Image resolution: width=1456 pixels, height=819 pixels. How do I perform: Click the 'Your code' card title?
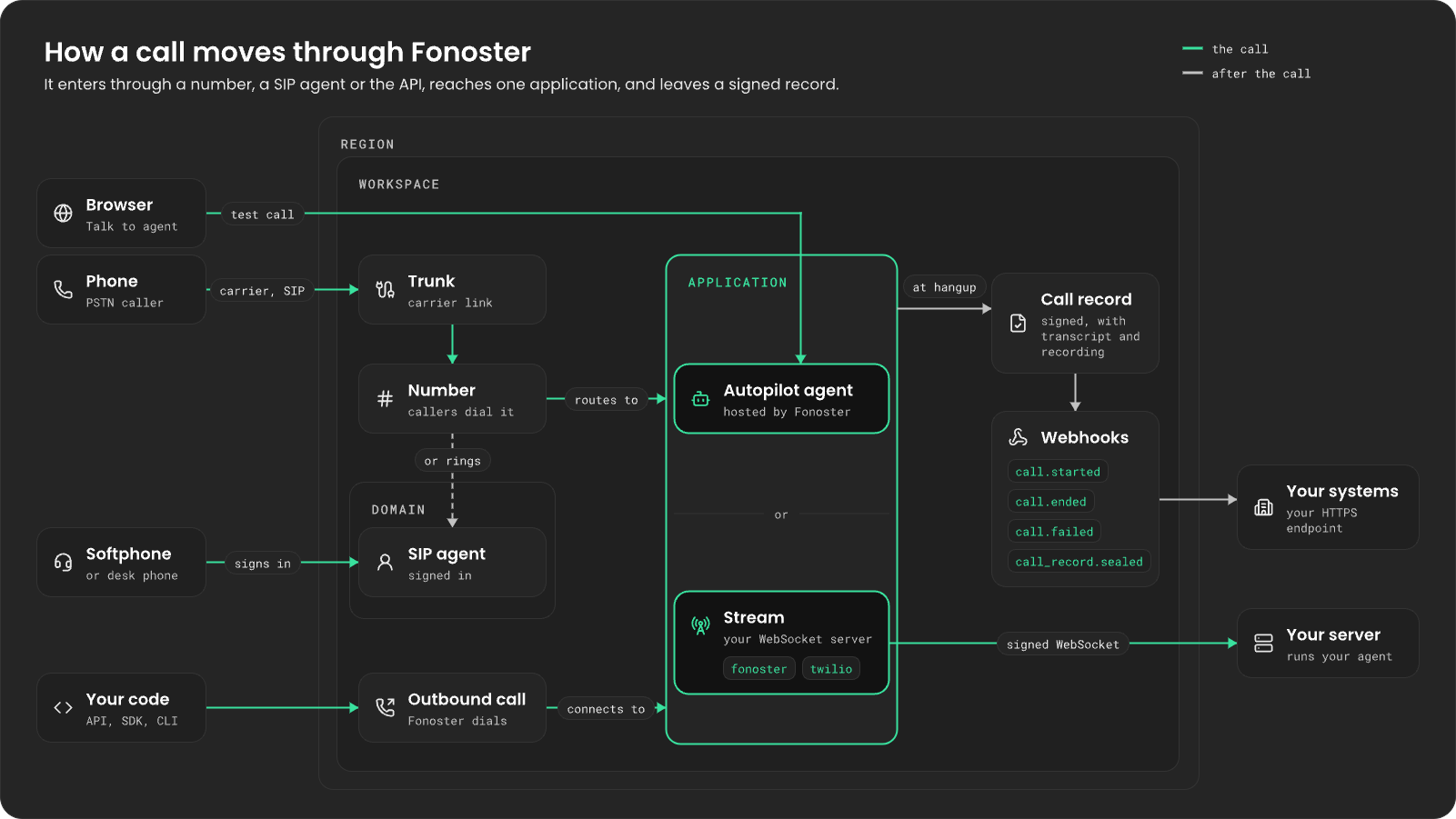[127, 699]
